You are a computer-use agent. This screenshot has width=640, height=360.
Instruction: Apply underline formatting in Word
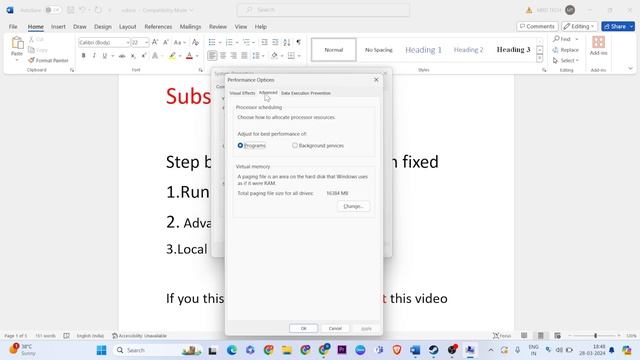click(104, 56)
